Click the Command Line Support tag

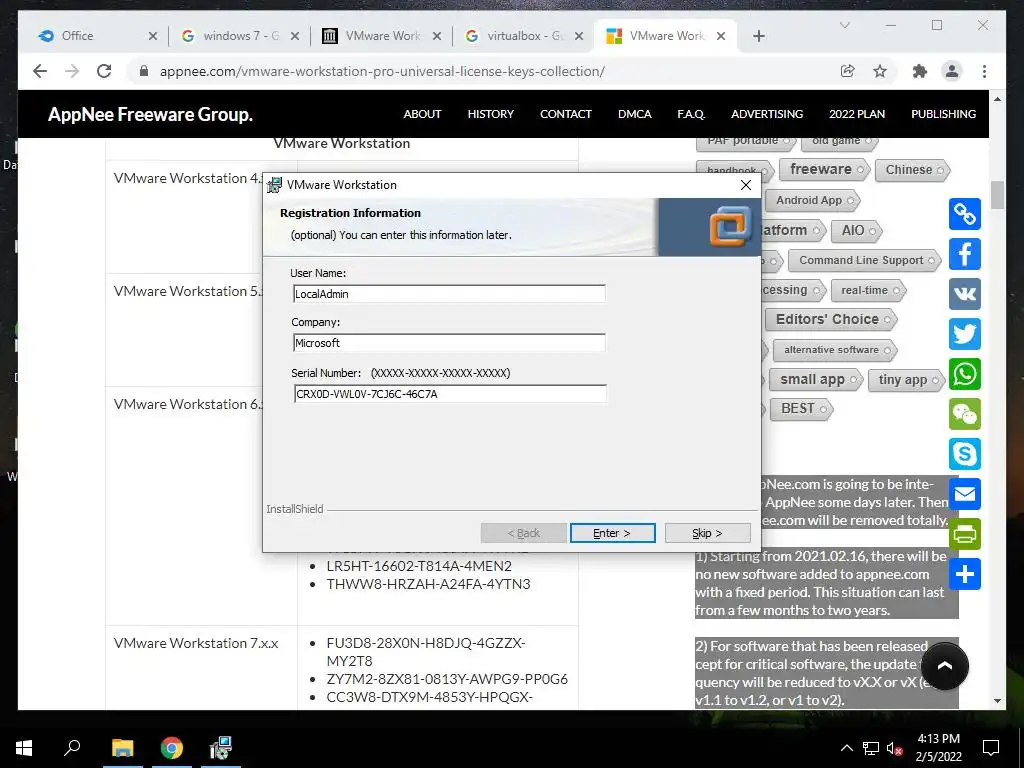click(865, 261)
